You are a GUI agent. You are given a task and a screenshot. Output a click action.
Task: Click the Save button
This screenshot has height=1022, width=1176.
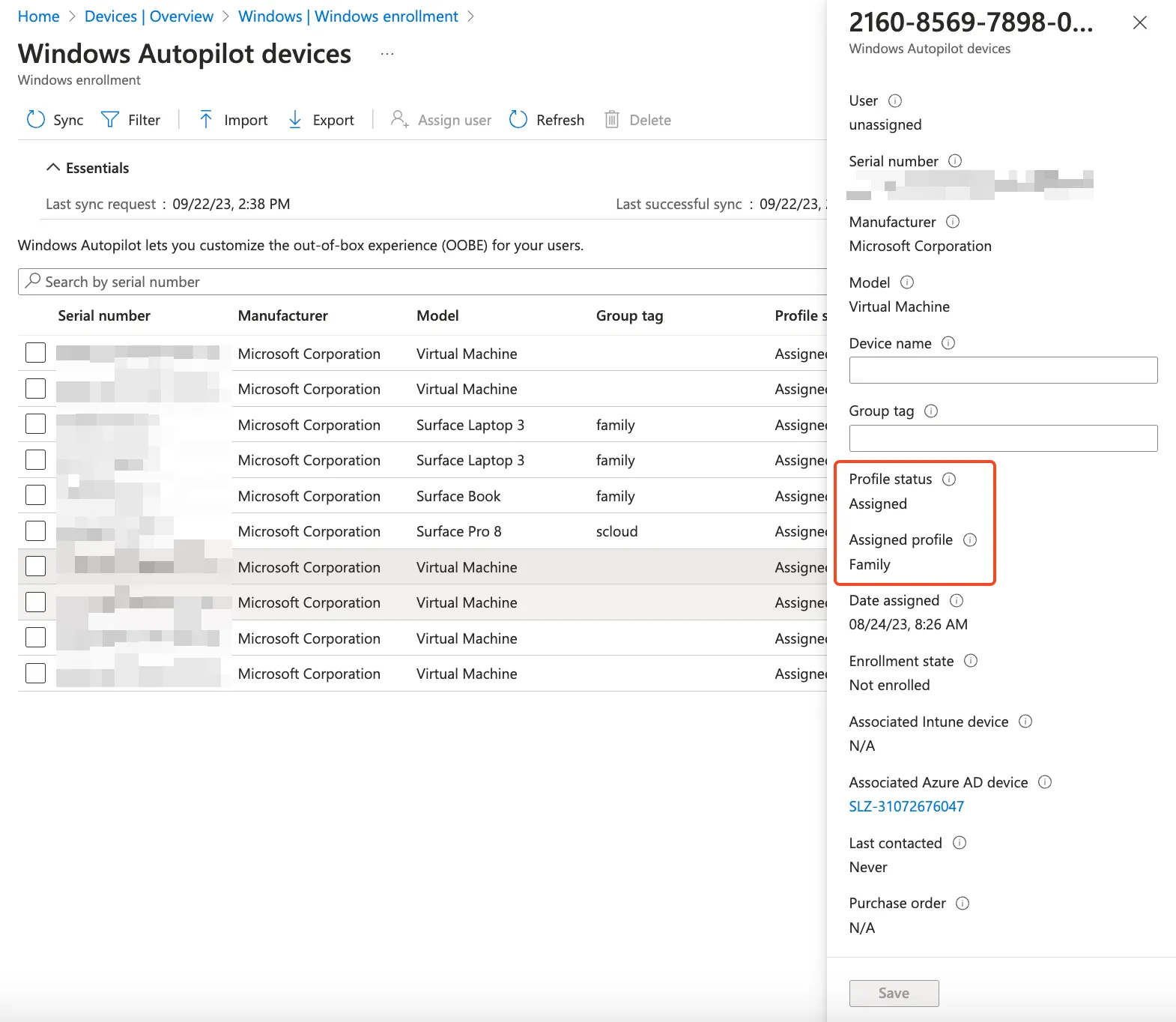(894, 993)
